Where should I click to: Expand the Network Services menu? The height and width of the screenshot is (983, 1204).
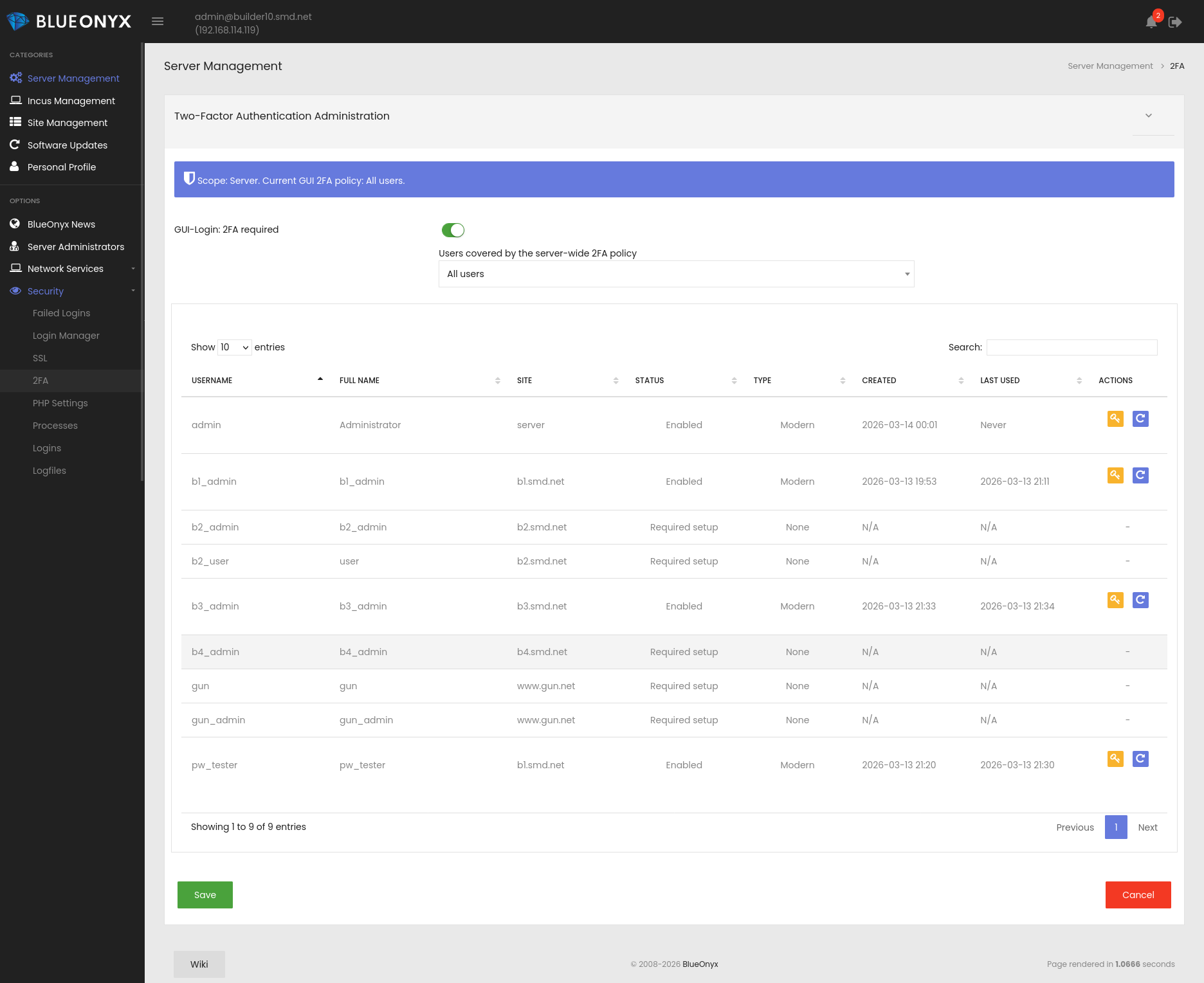(66, 269)
